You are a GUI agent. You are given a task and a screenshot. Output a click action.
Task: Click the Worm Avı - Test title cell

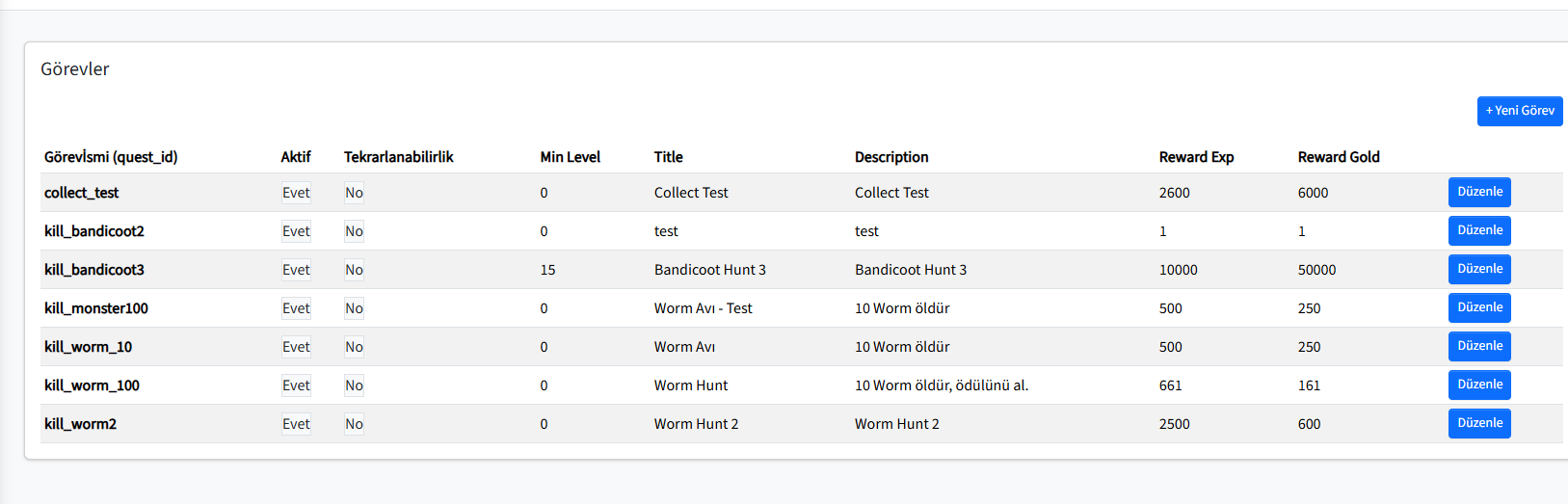pos(704,308)
